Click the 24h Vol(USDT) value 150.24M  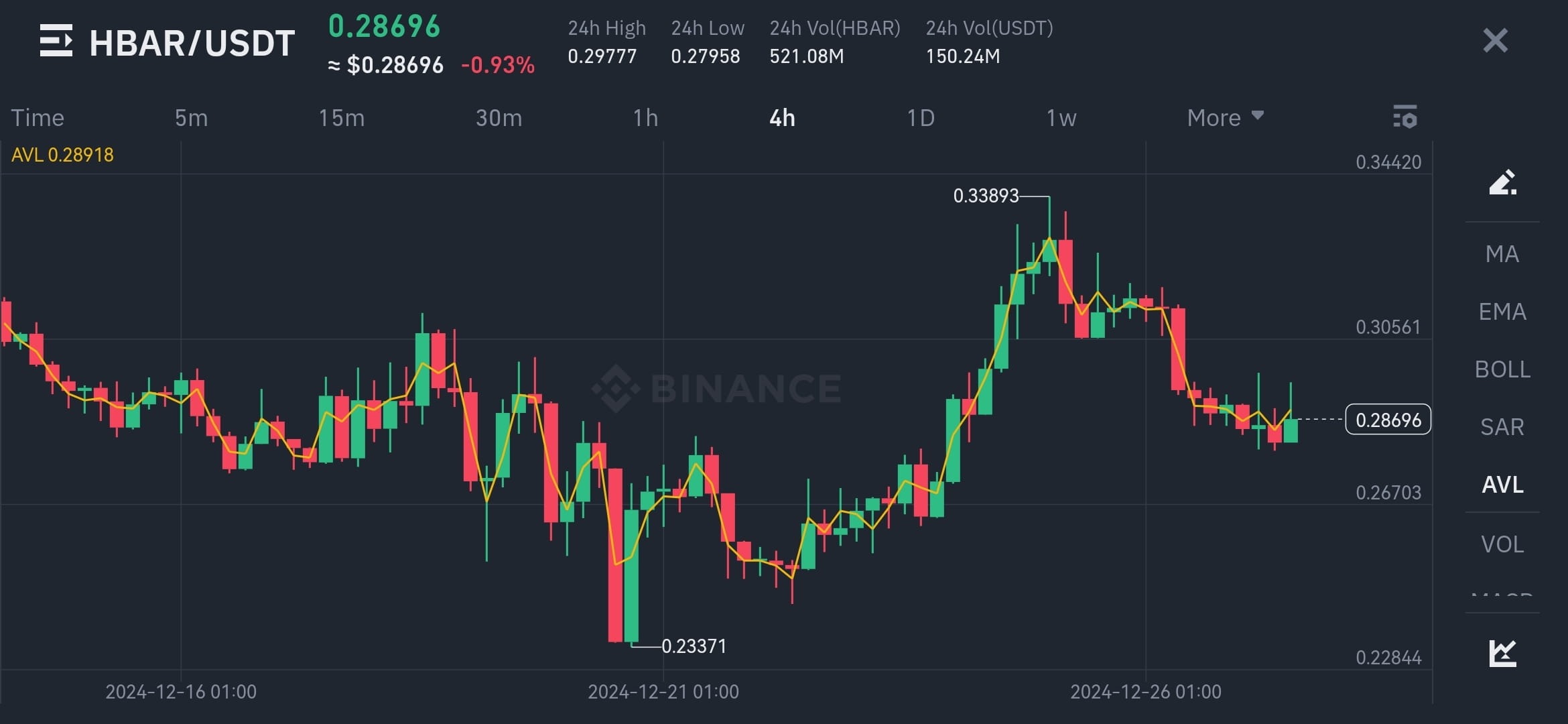[963, 56]
